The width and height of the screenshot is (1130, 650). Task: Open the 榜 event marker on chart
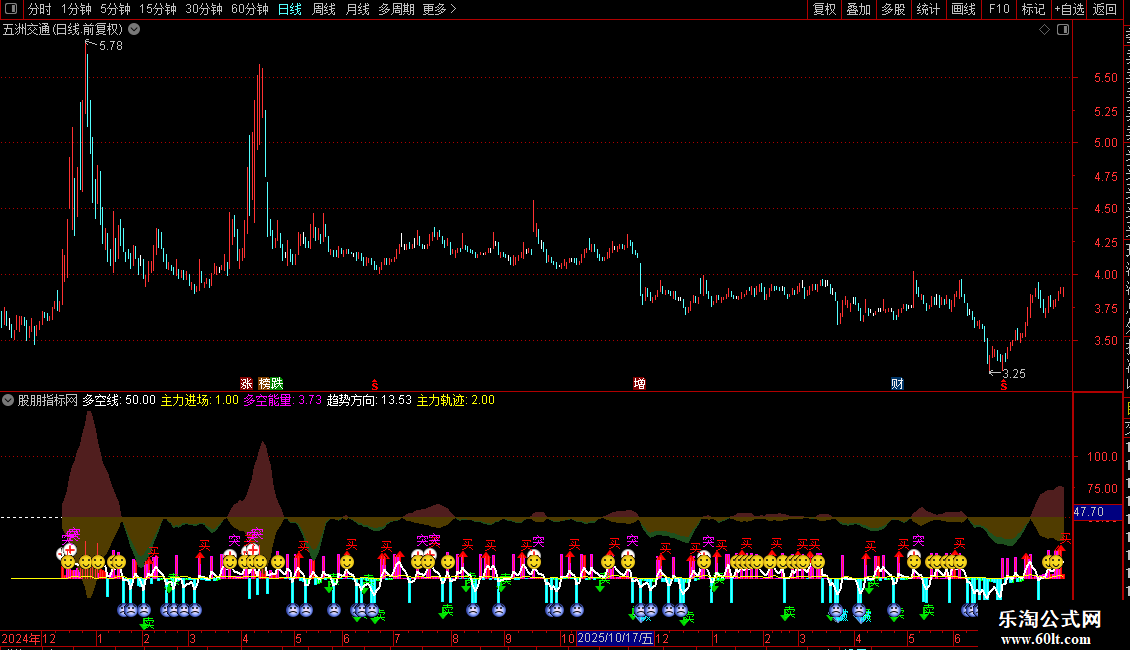click(x=264, y=383)
